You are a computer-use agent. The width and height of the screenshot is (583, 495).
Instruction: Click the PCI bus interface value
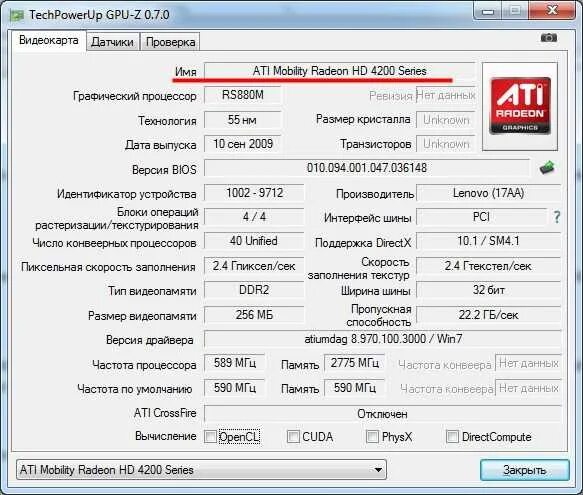(x=481, y=217)
